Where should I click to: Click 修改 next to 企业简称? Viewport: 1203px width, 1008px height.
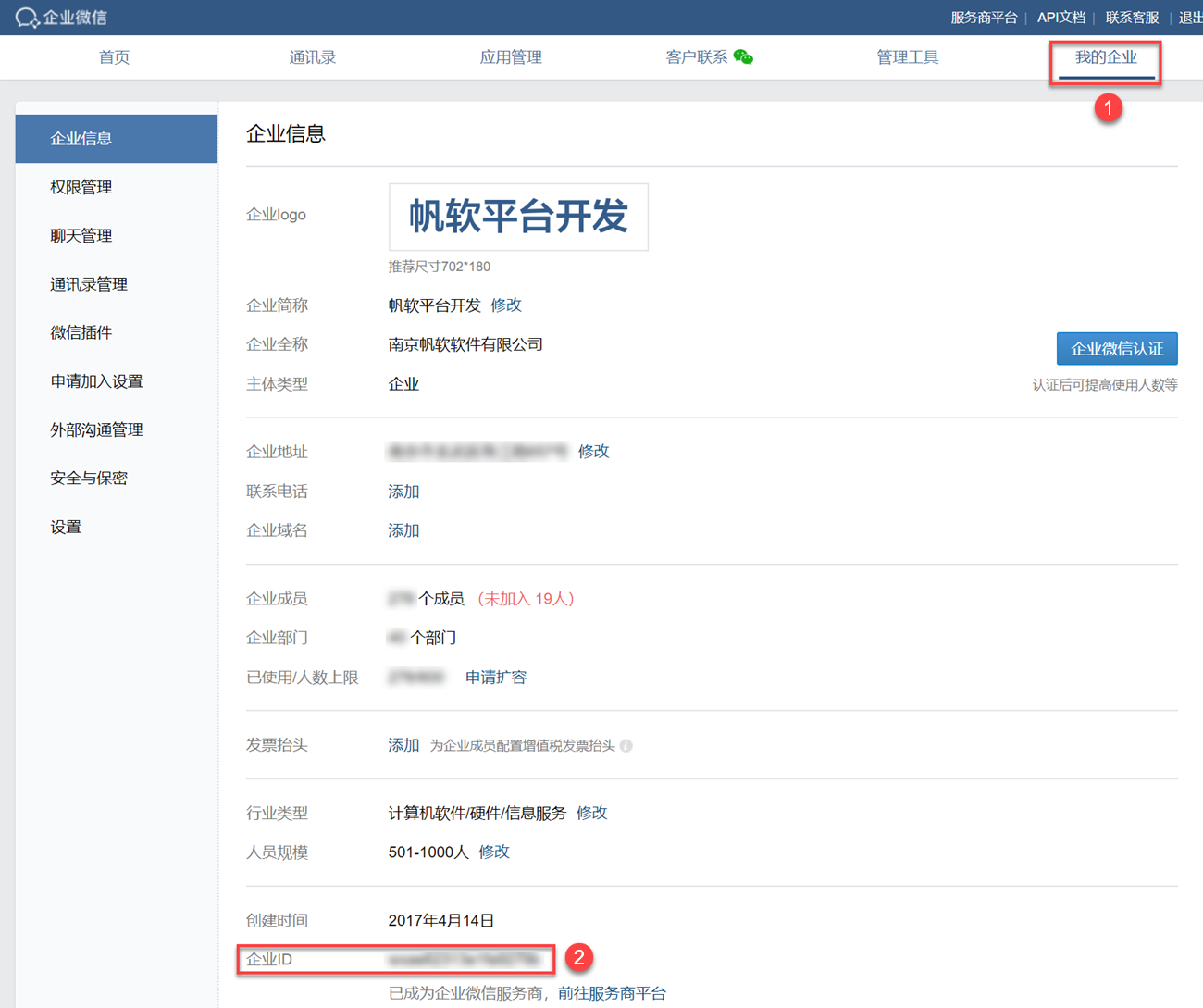pyautogui.click(x=506, y=305)
